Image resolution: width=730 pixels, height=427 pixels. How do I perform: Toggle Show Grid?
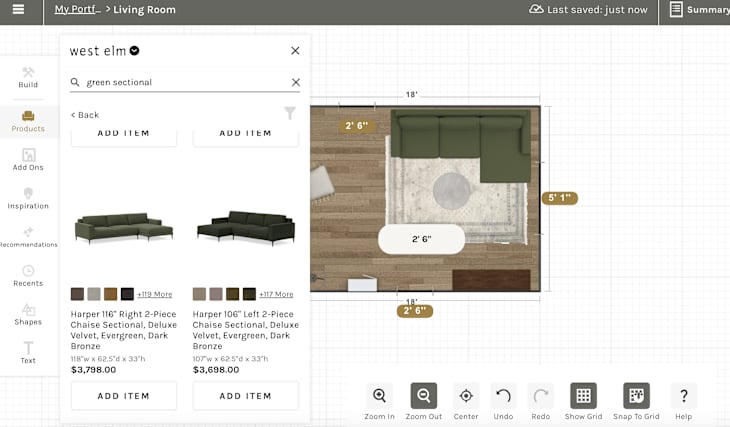coord(583,396)
